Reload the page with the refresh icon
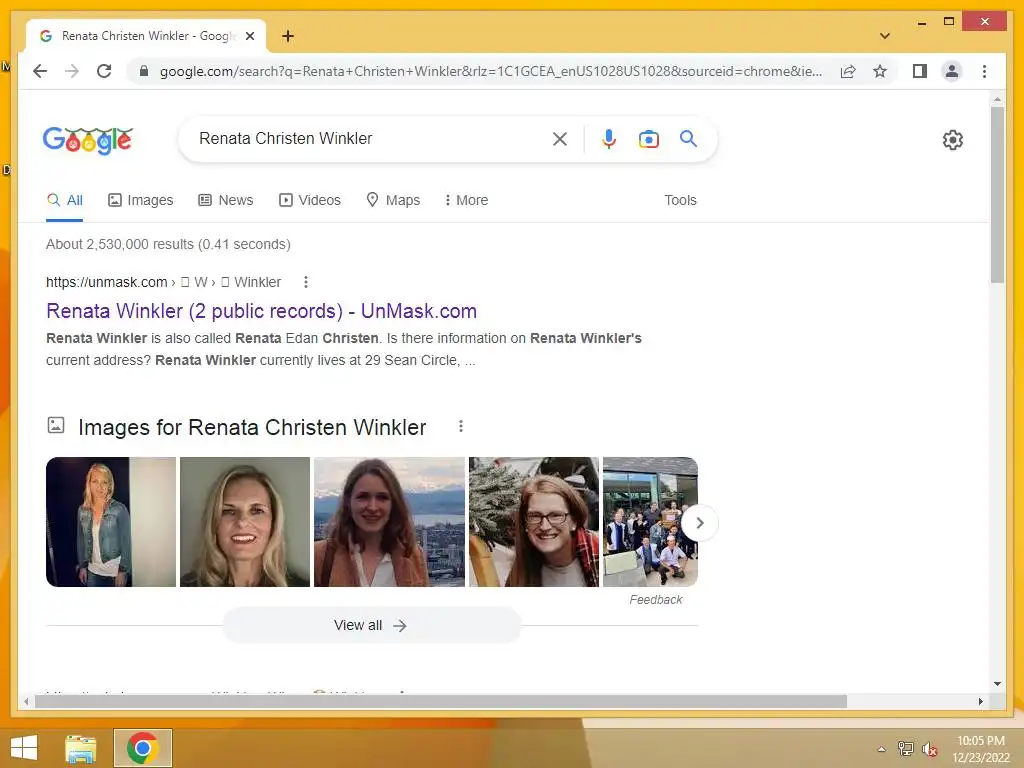The height and width of the screenshot is (768, 1024). tap(104, 71)
